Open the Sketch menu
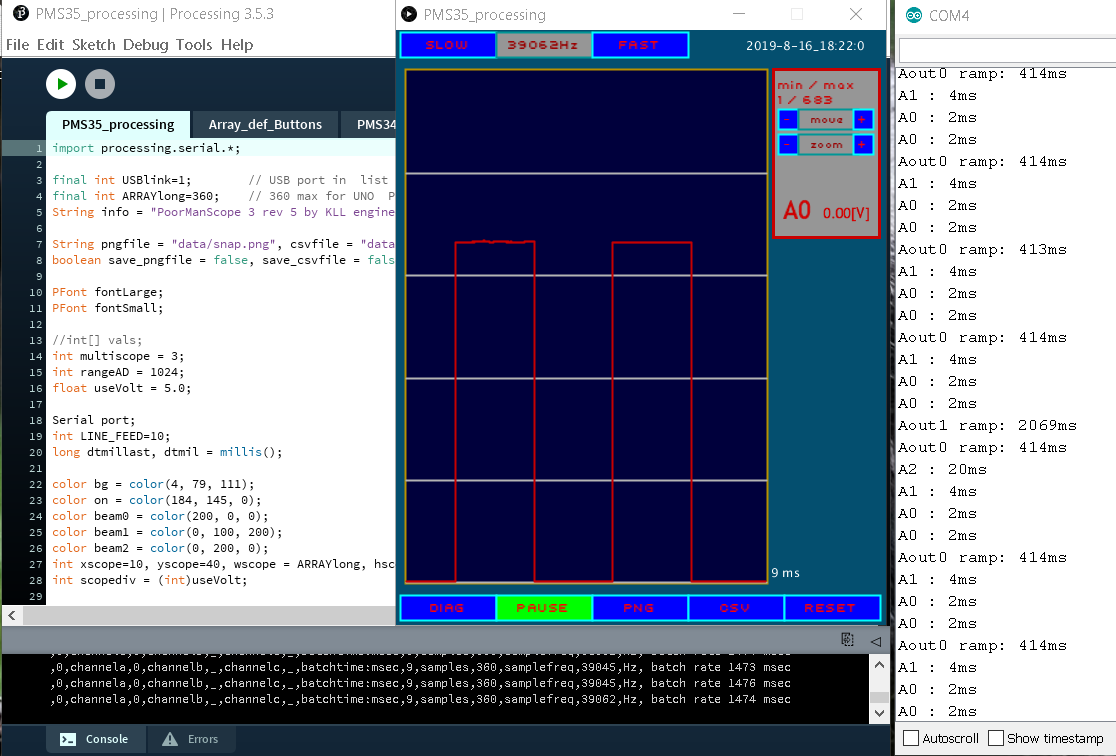Image resolution: width=1116 pixels, height=756 pixels. (x=94, y=45)
